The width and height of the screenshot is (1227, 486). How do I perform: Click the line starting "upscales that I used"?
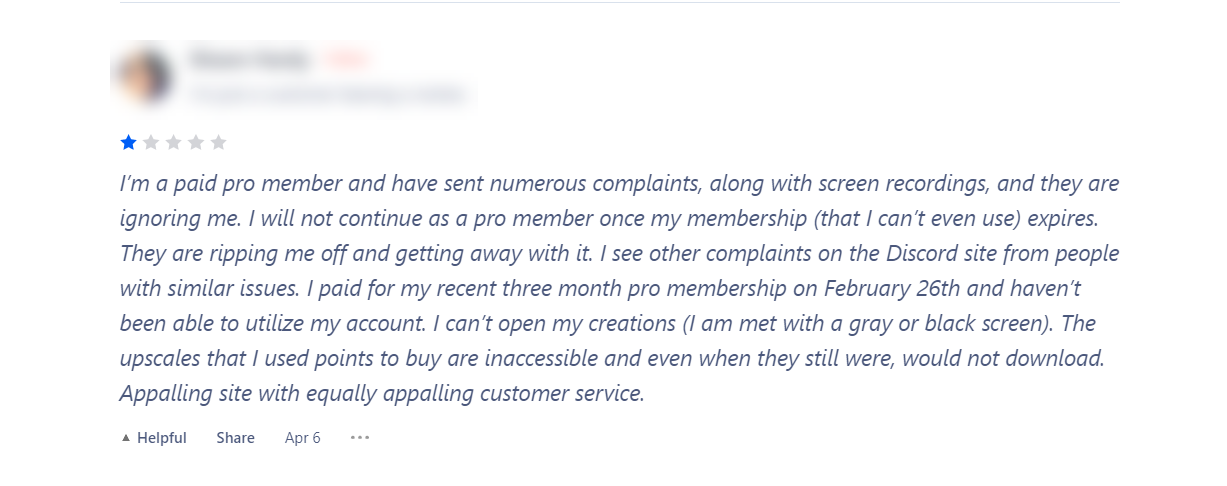(612, 359)
